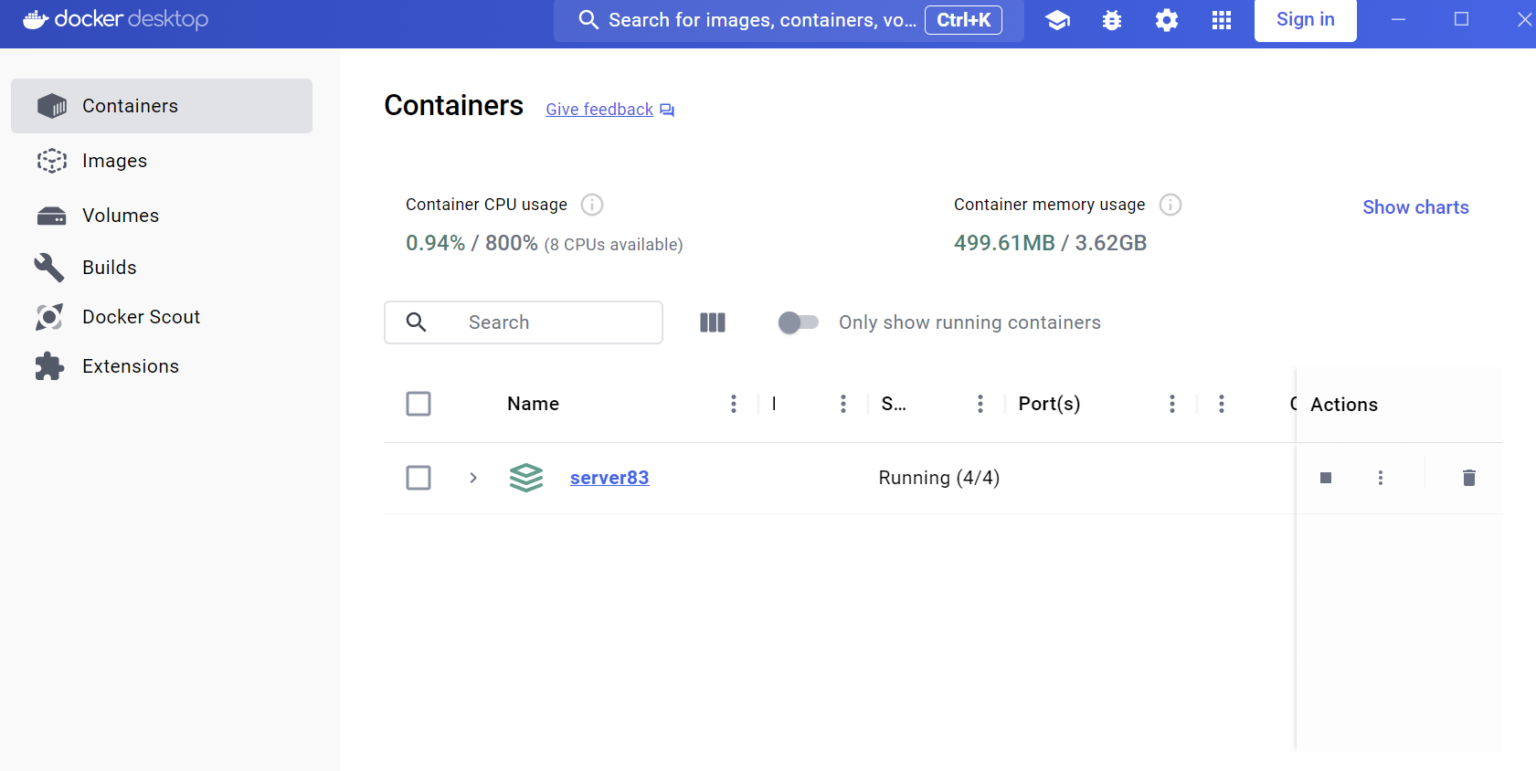Open the apps grid menu
Screen dimensions: 1536x771
(1221, 19)
